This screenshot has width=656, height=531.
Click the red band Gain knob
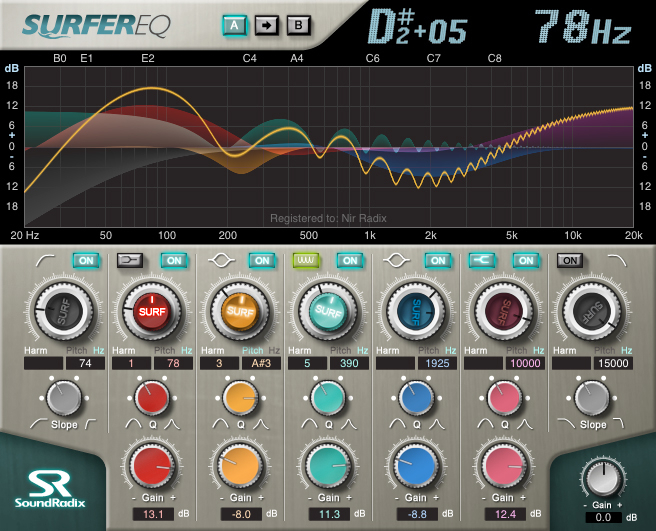pyautogui.click(x=152, y=465)
